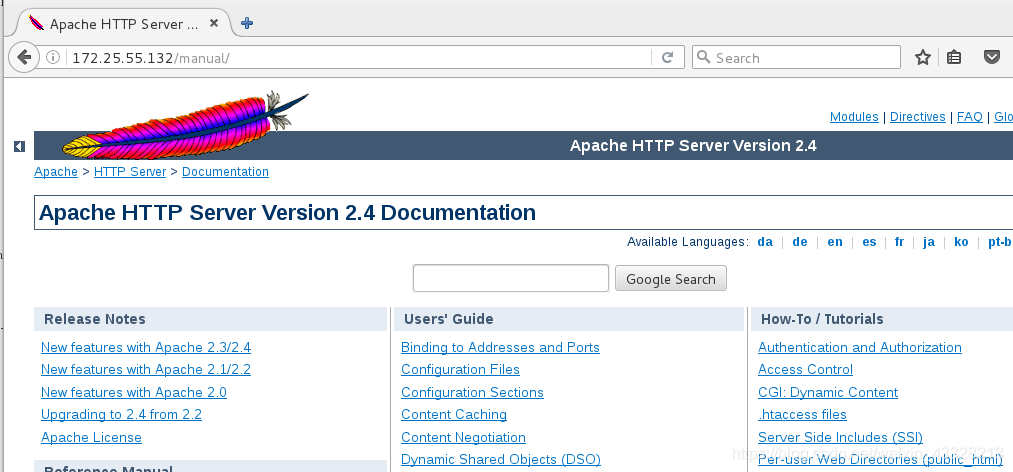Open the Pocket icon
This screenshot has height=472, width=1013.
992,57
